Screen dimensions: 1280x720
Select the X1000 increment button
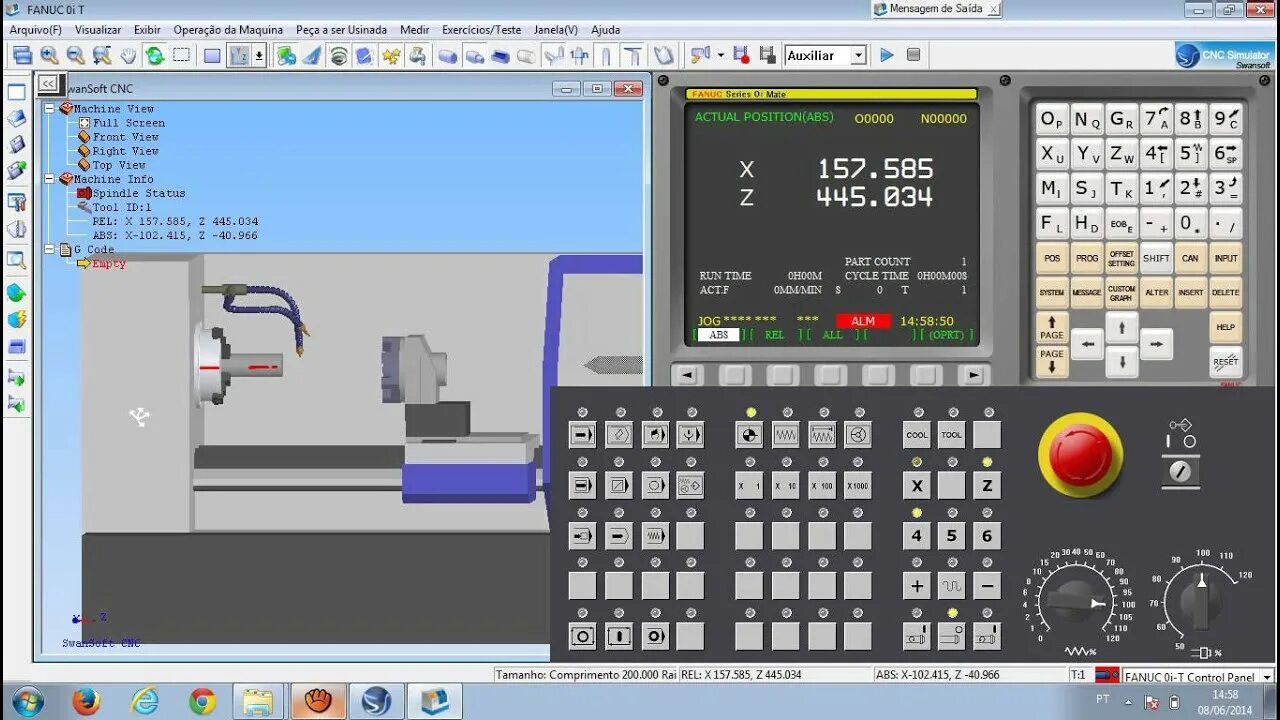(x=858, y=486)
